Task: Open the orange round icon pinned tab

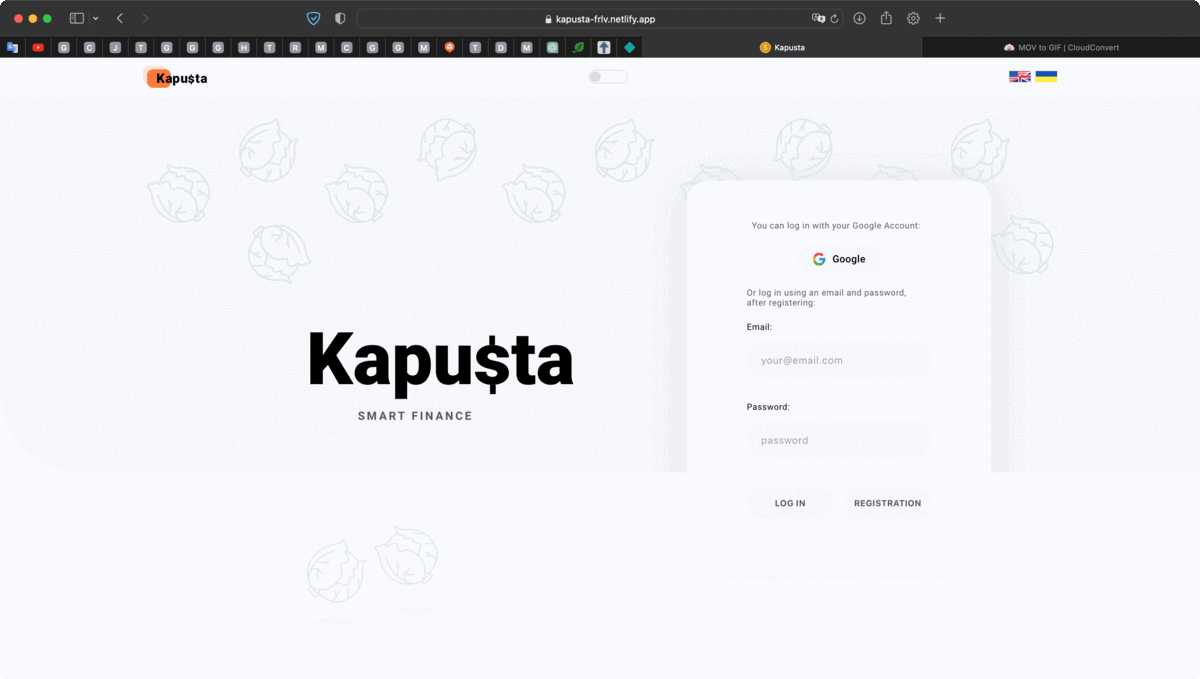Action: [450, 47]
